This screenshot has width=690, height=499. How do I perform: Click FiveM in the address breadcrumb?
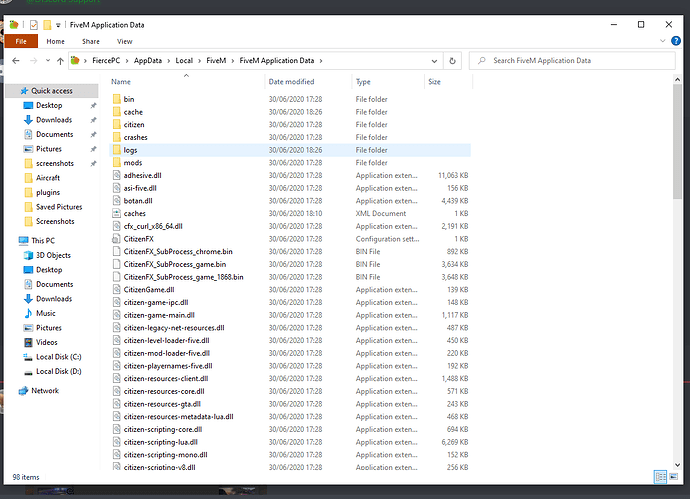coord(216,61)
